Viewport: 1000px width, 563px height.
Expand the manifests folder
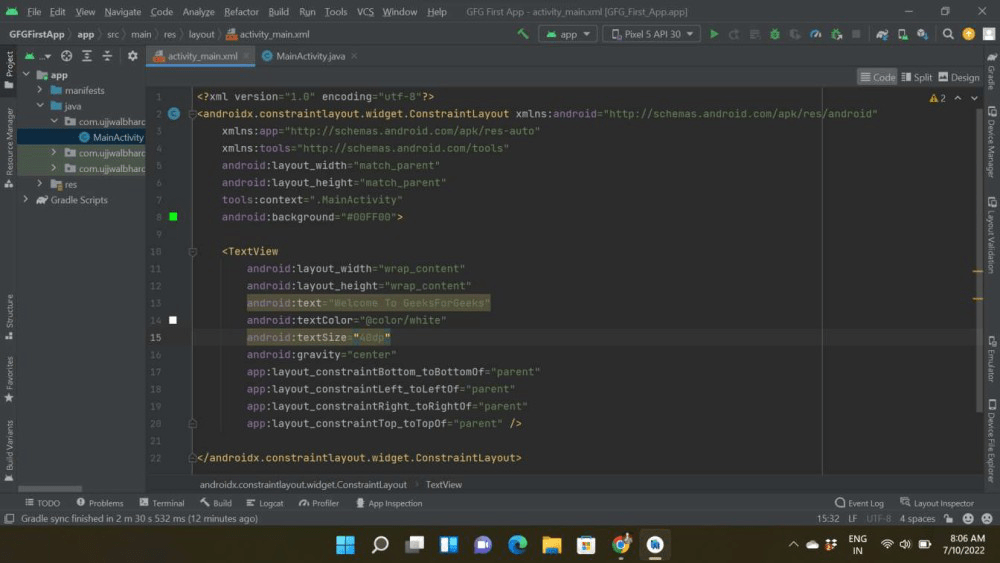40,90
